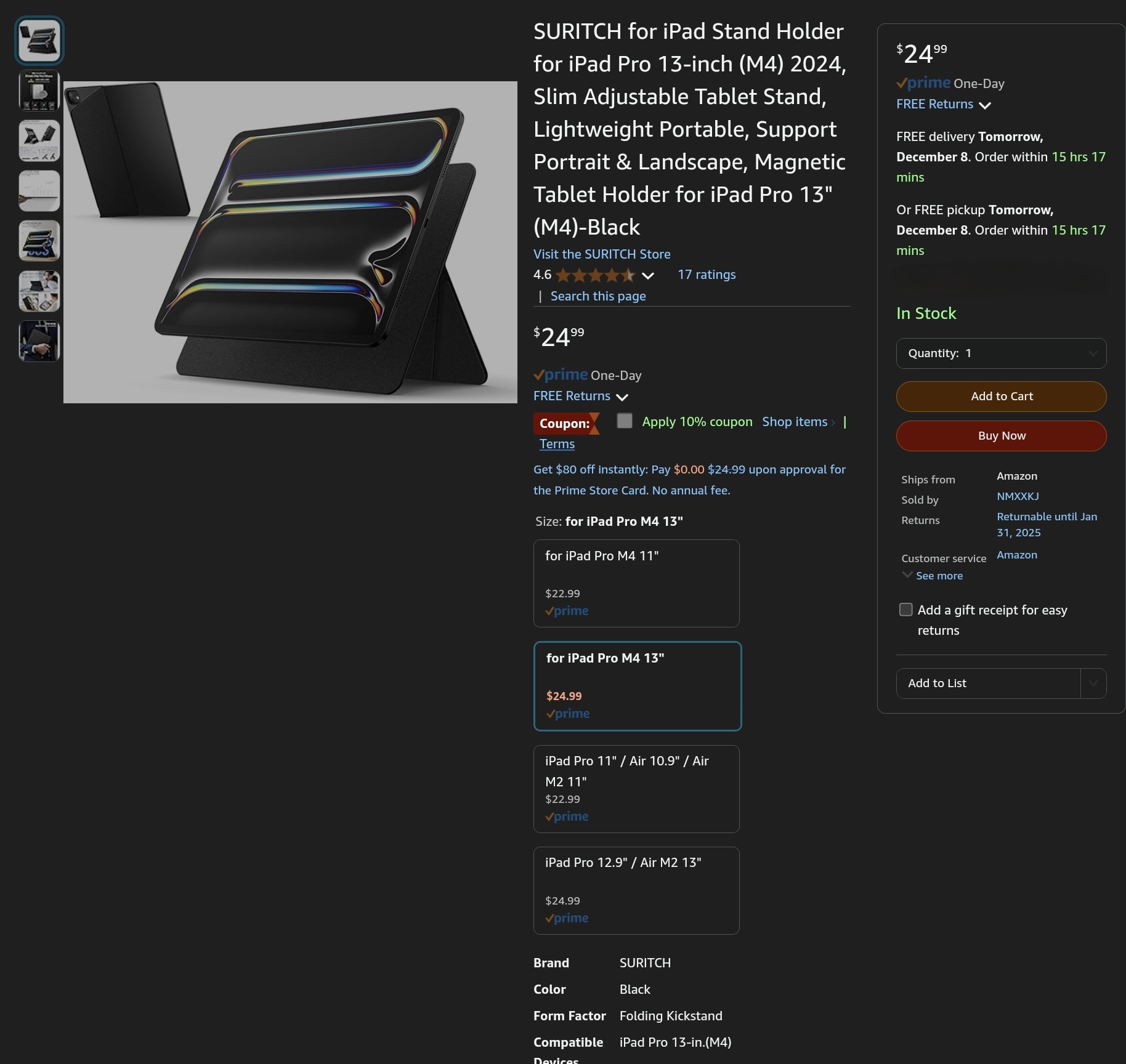Choose the iPad Pro M4 11" size option

pos(636,583)
